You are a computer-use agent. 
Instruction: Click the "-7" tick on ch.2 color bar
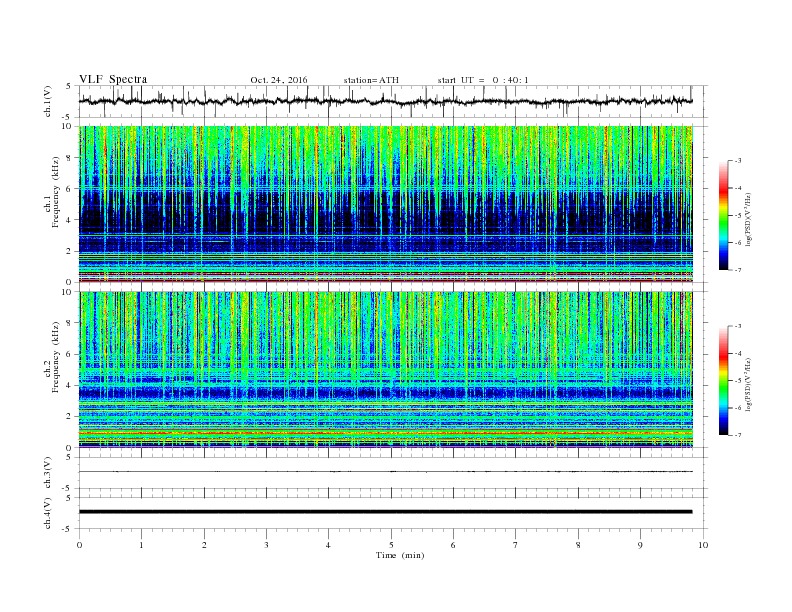737,435
